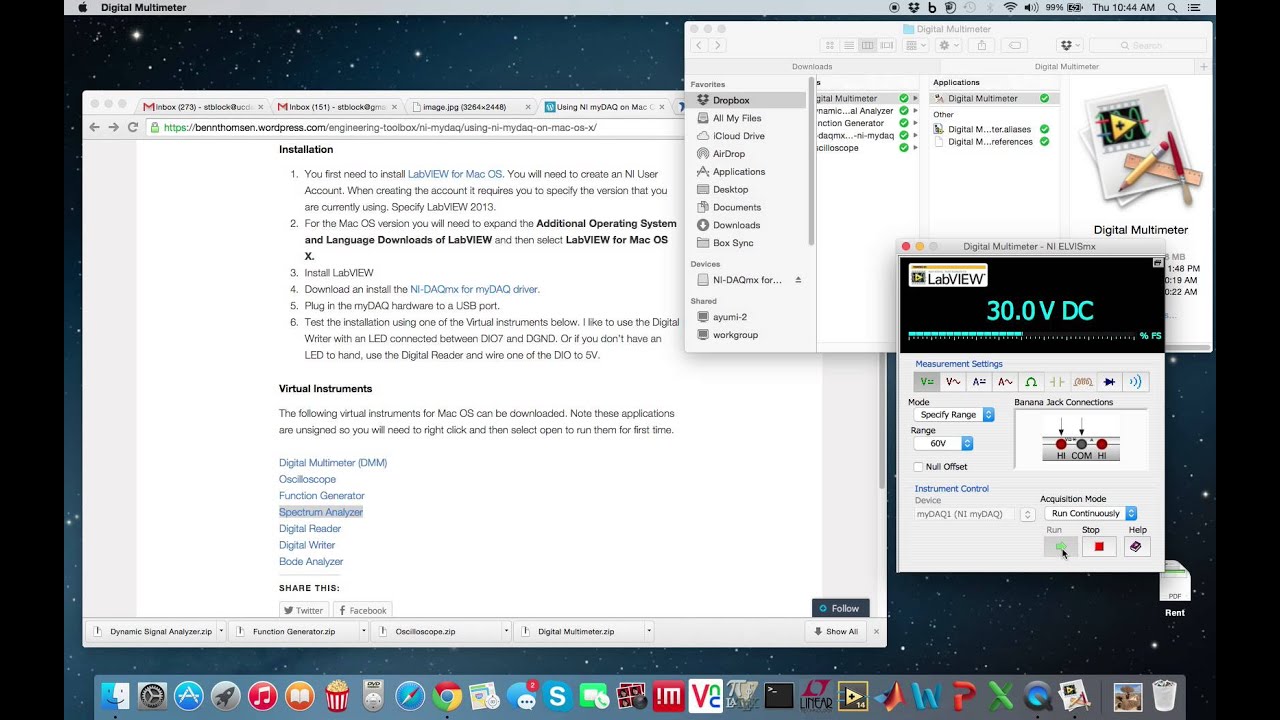The image size is (1280, 720).
Task: Click Finder column view button
Action: [867, 45]
